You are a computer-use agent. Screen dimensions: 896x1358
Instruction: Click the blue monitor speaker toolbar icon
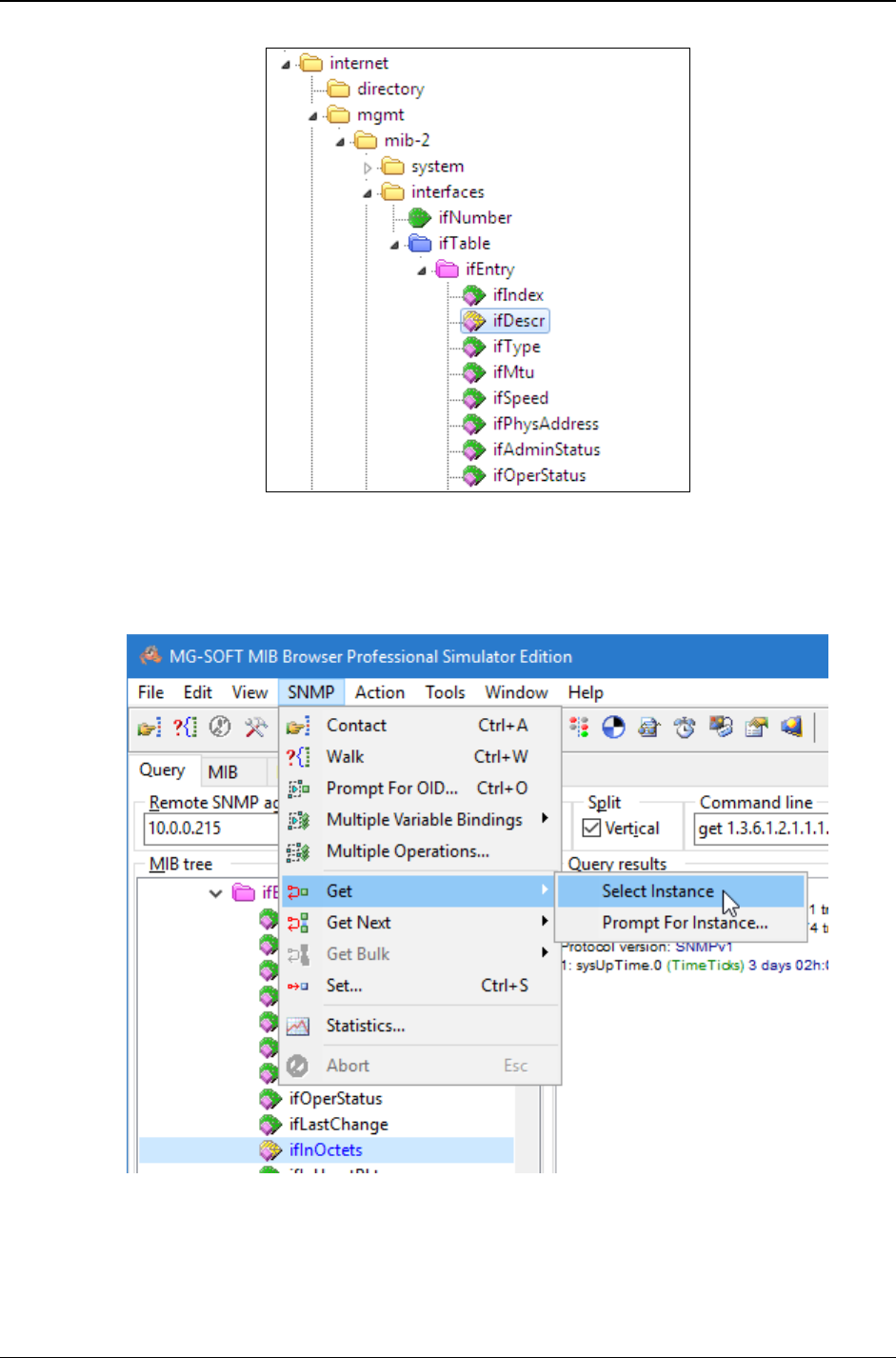point(791,728)
